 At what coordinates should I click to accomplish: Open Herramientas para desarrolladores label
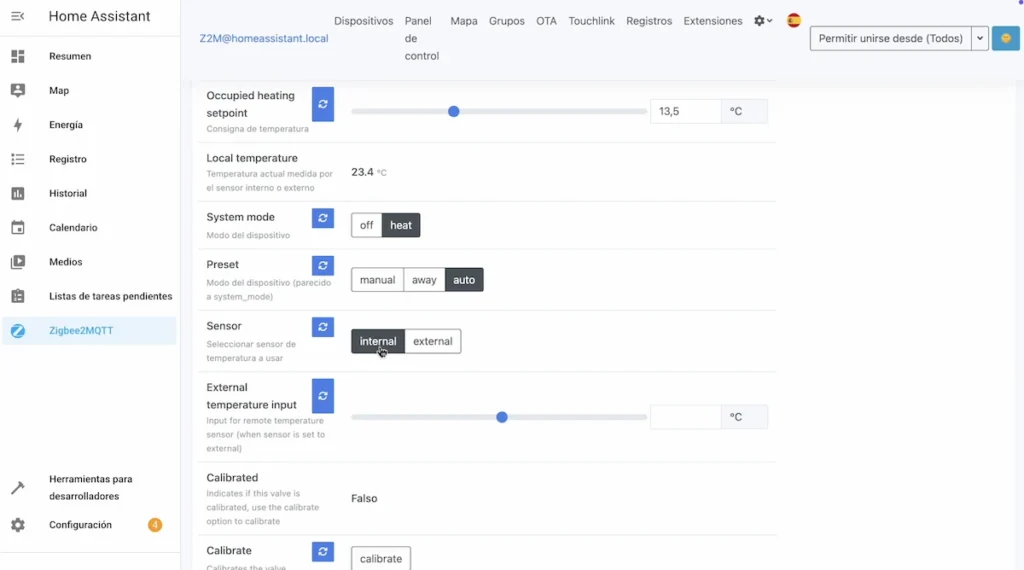(x=91, y=488)
